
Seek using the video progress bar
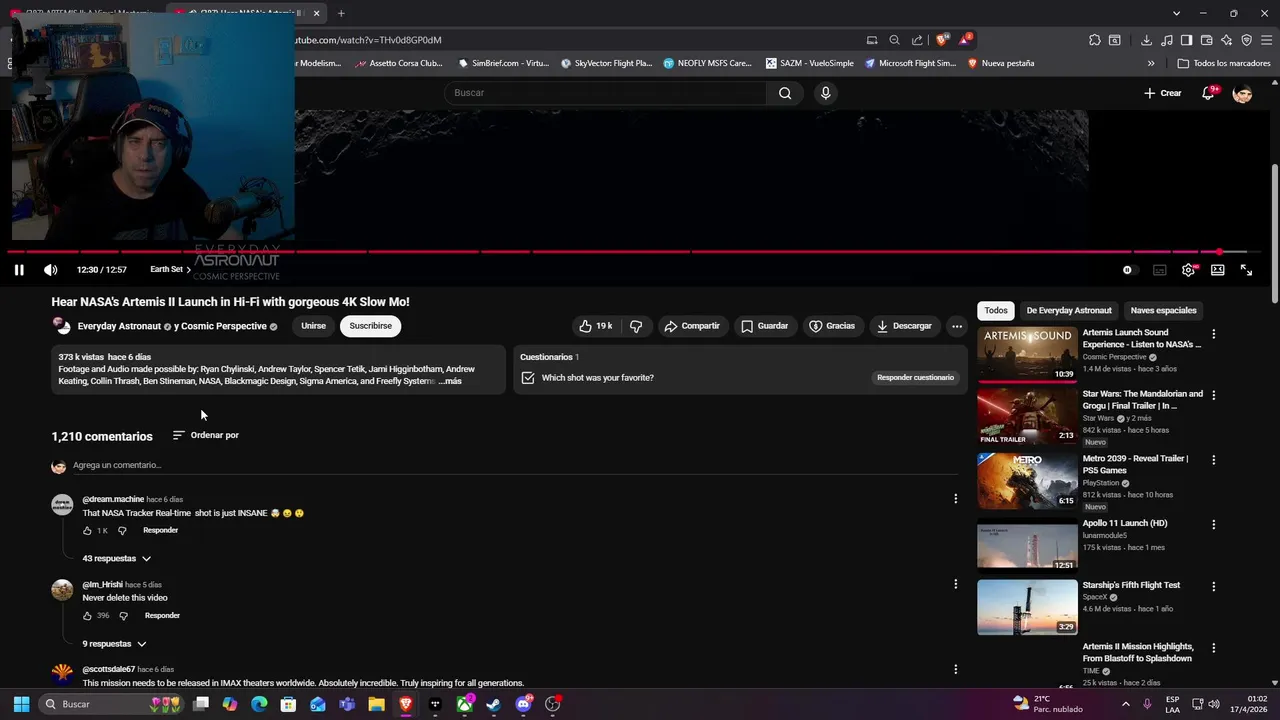coord(636,252)
